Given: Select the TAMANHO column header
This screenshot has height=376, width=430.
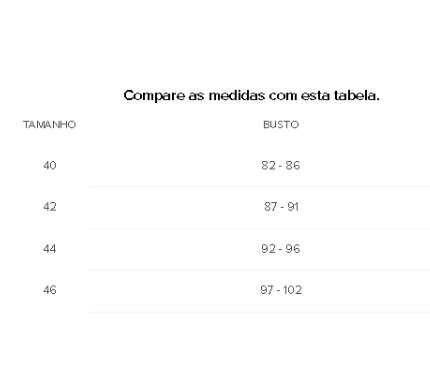Looking at the screenshot, I should click(x=49, y=125).
